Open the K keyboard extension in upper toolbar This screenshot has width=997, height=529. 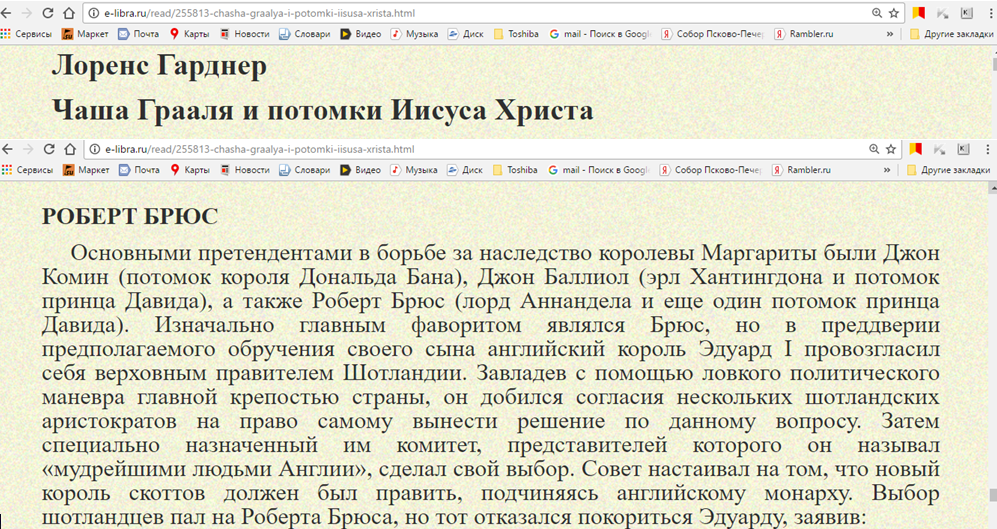pyautogui.click(x=966, y=13)
